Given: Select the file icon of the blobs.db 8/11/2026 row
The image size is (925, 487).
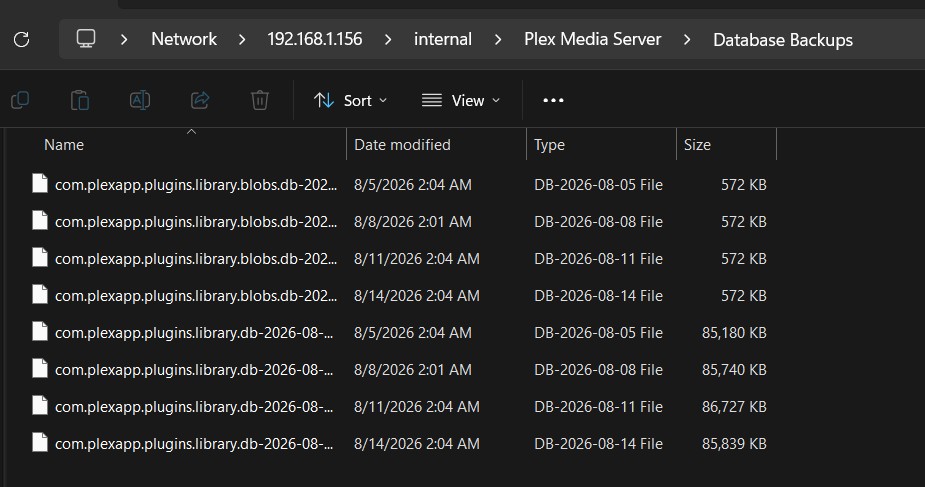Looking at the screenshot, I should click(x=40, y=258).
